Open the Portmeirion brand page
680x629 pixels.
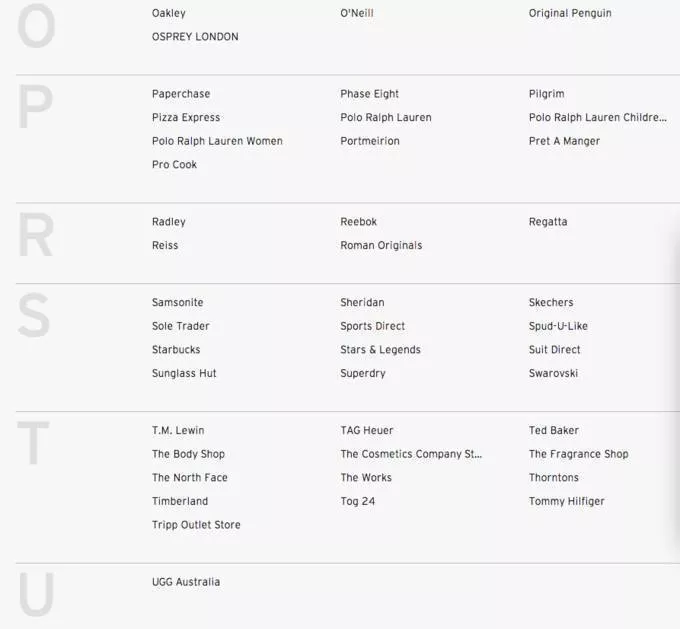[x=370, y=141]
